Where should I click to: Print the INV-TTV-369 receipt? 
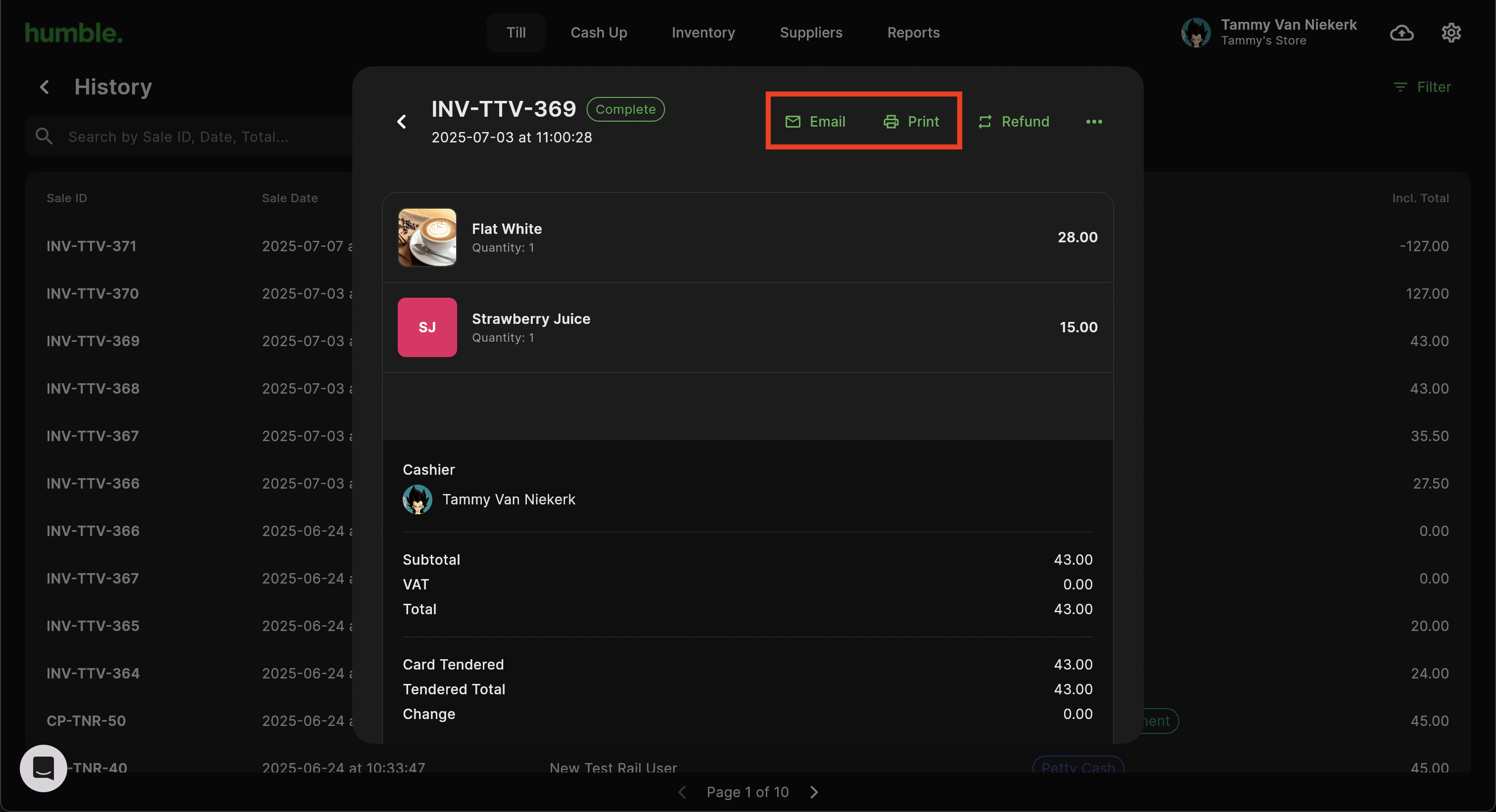click(x=911, y=121)
